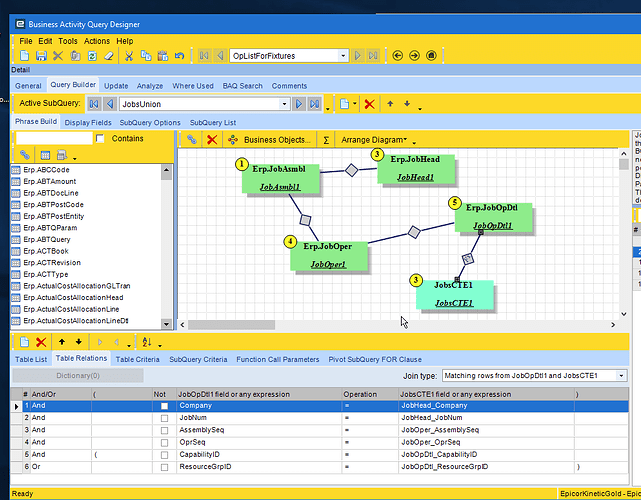The image size is (641, 500).
Task: Move subquery up with arrow icon
Action: click(x=390, y=104)
